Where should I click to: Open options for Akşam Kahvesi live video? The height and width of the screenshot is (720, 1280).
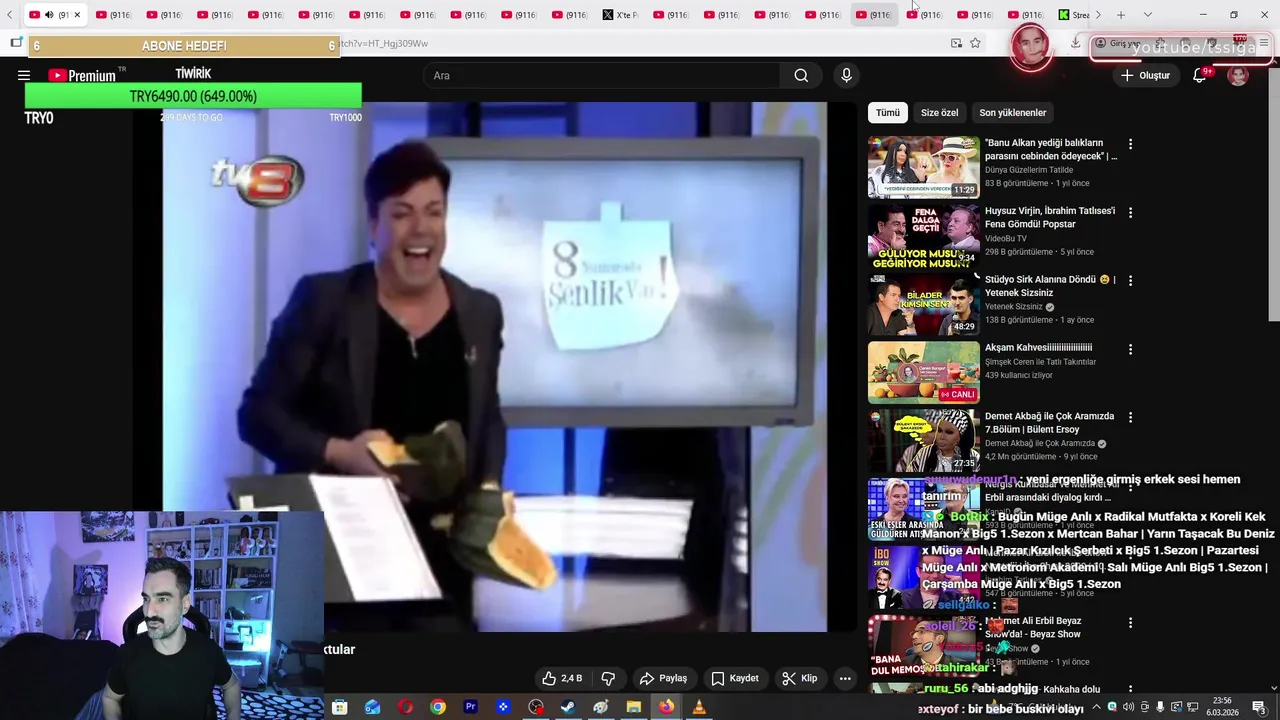tap(1131, 349)
